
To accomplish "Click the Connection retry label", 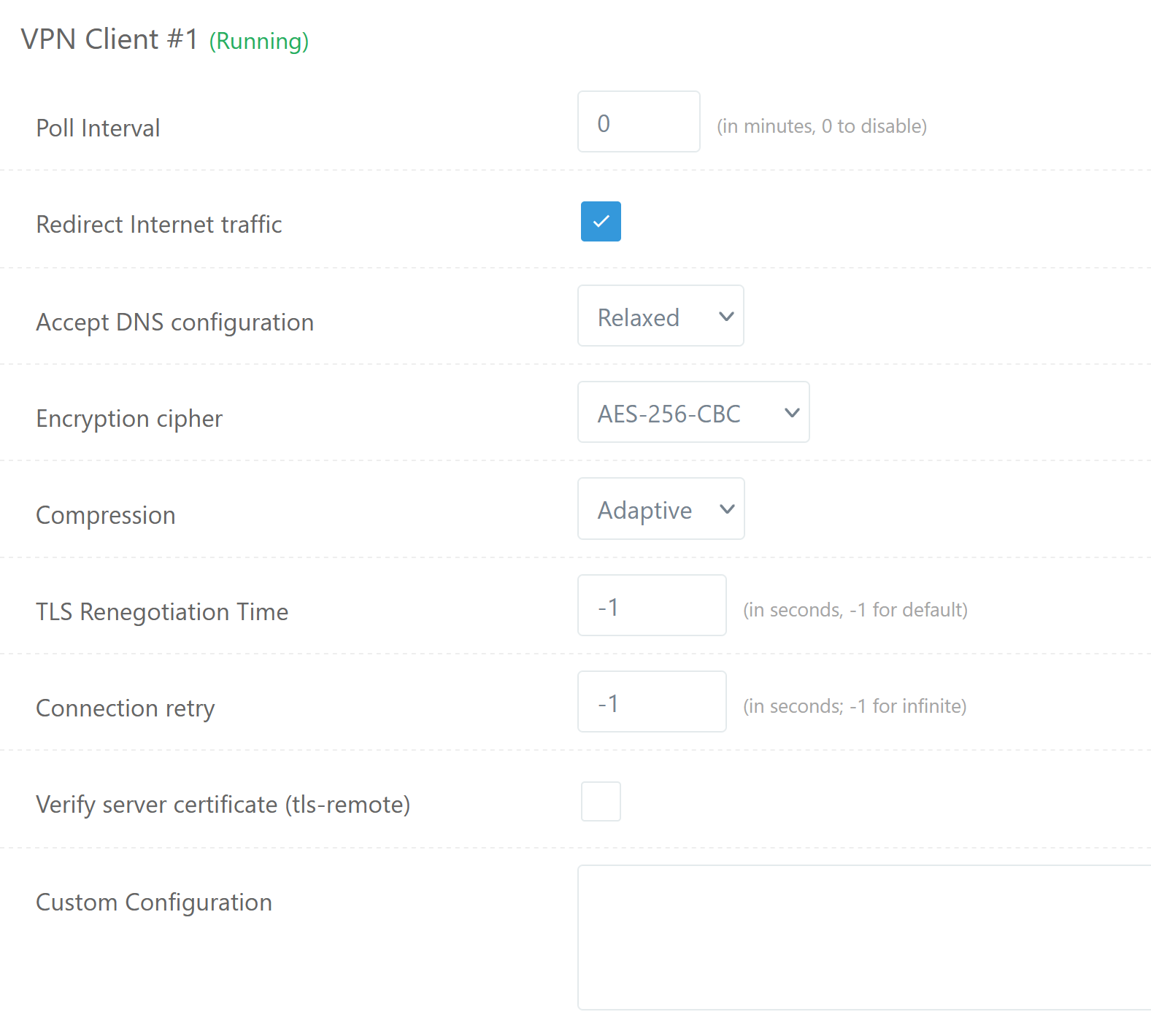I will click(x=126, y=708).
